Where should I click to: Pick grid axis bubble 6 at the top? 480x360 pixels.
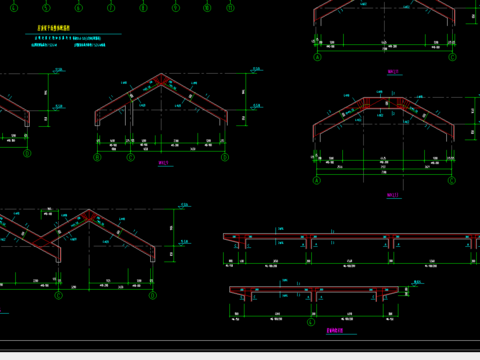click(79, 8)
